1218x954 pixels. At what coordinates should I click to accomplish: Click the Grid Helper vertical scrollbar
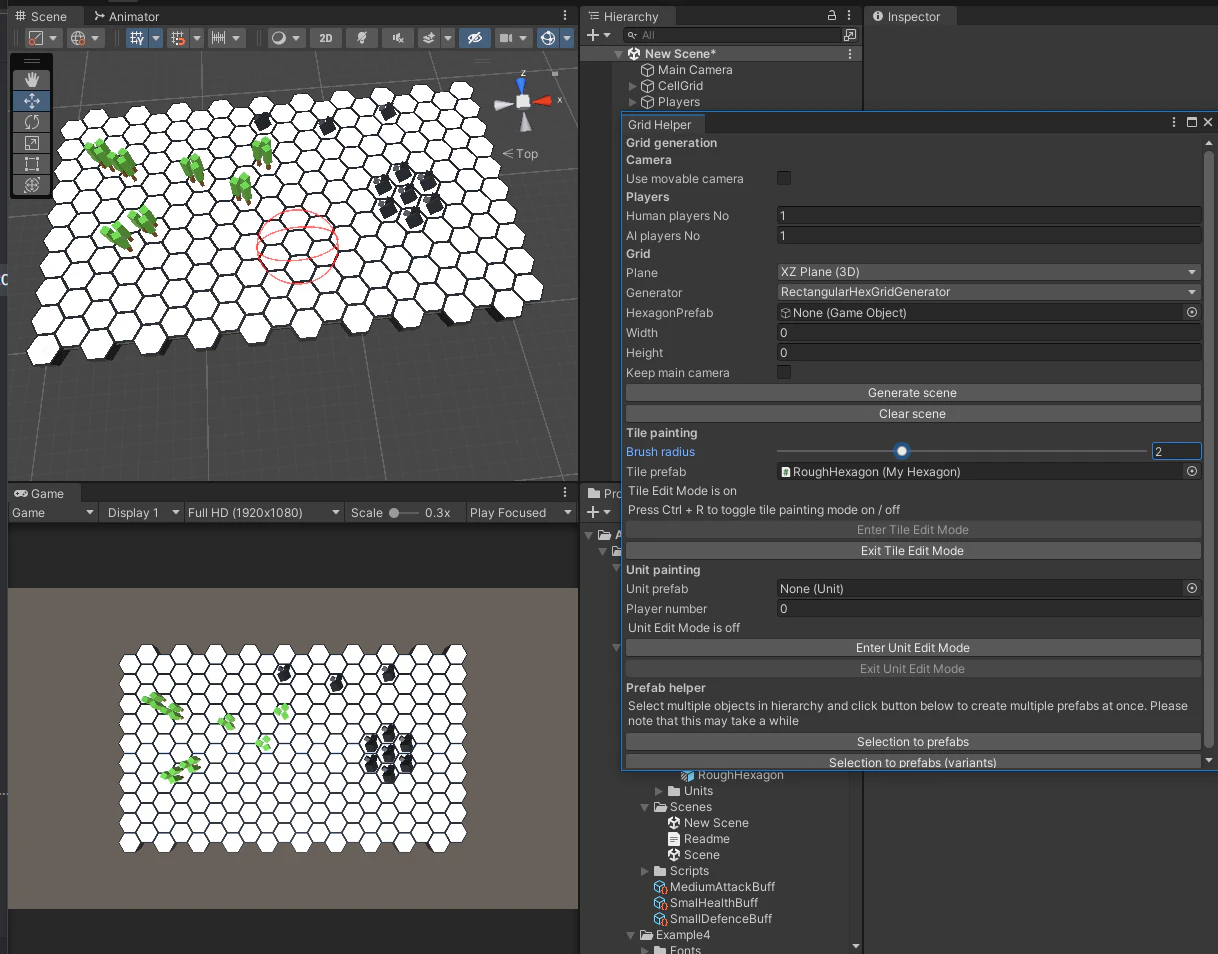[x=1209, y=449]
